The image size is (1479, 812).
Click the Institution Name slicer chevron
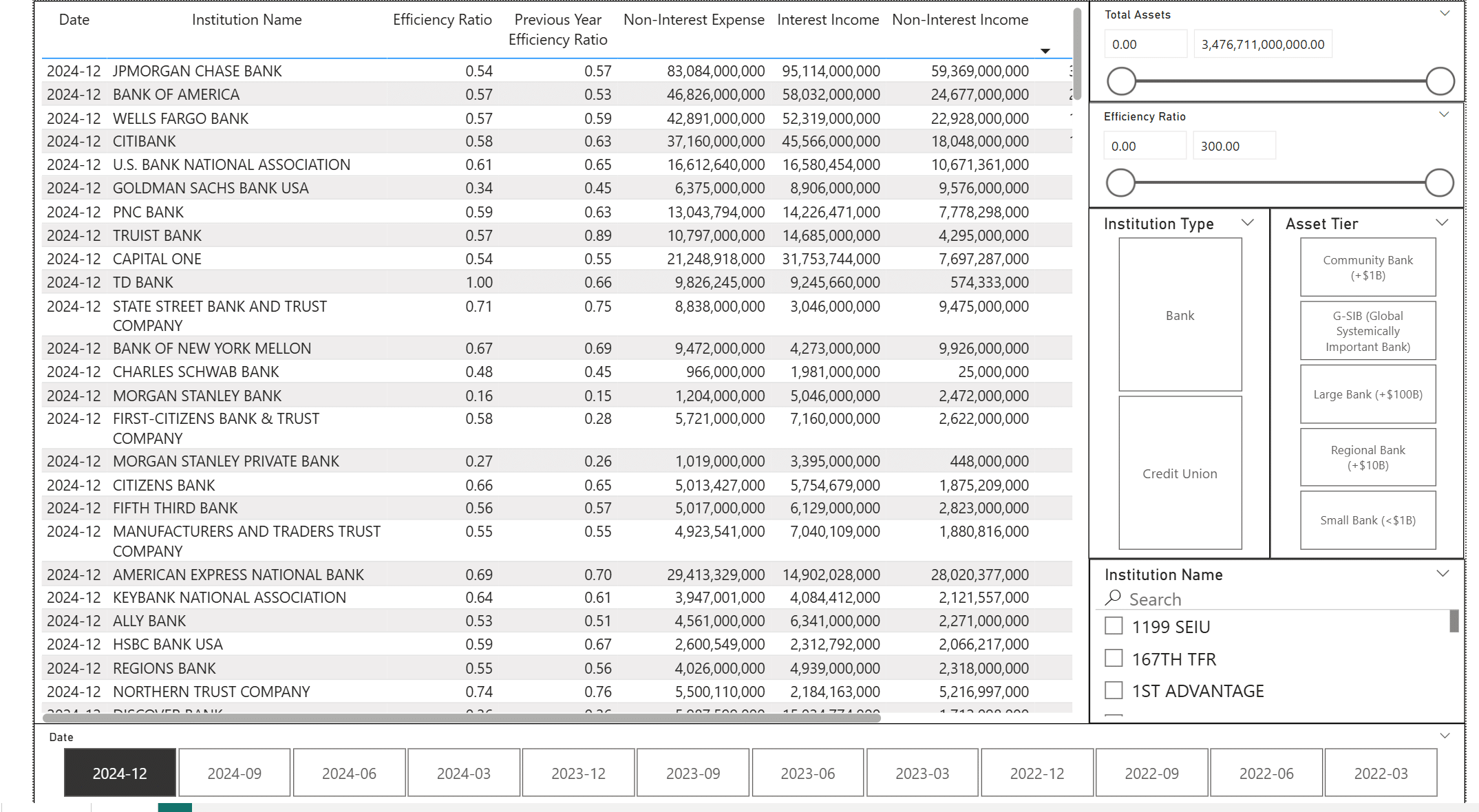pyautogui.click(x=1443, y=574)
